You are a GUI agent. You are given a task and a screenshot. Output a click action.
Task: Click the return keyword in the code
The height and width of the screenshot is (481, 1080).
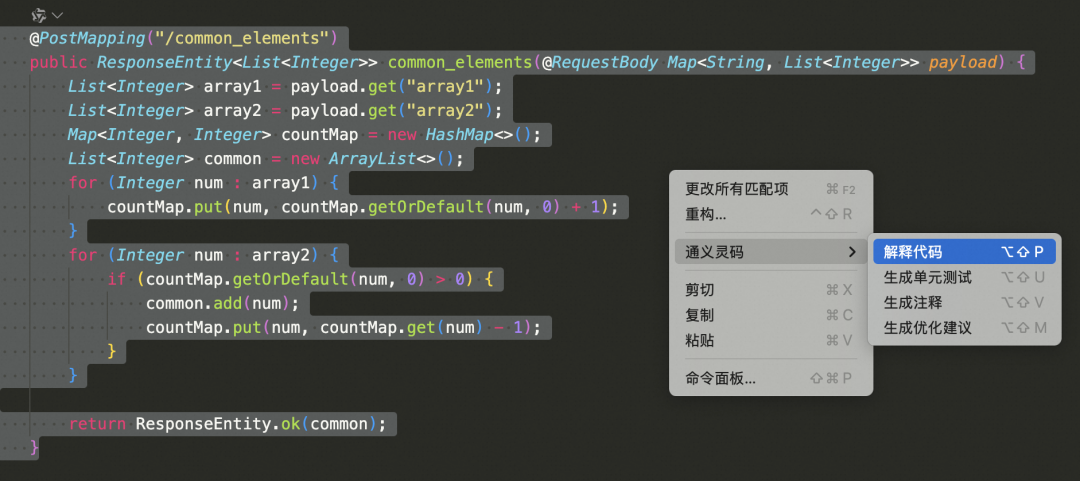[97, 424]
